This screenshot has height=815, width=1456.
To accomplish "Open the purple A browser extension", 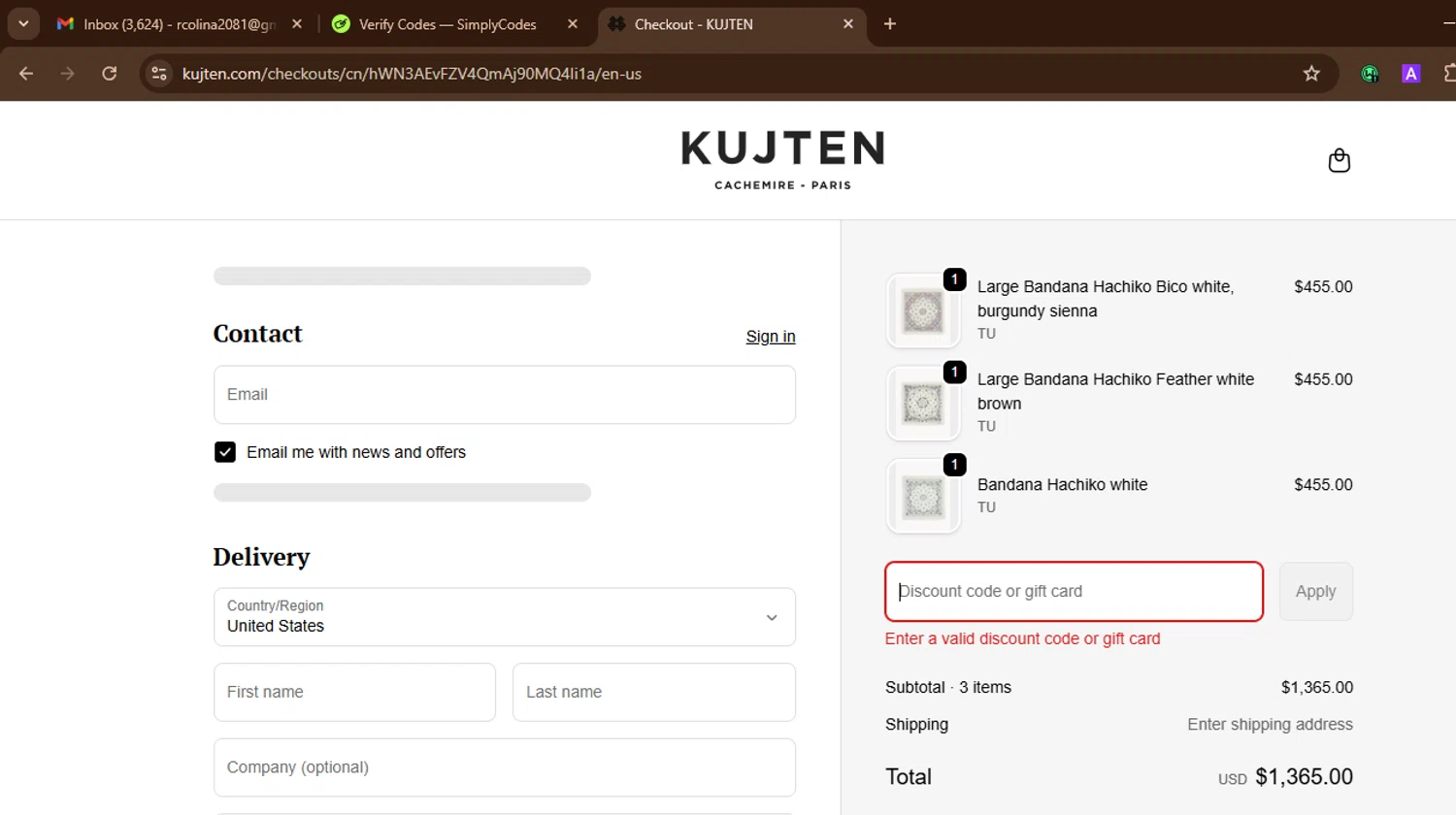I will click(x=1411, y=74).
